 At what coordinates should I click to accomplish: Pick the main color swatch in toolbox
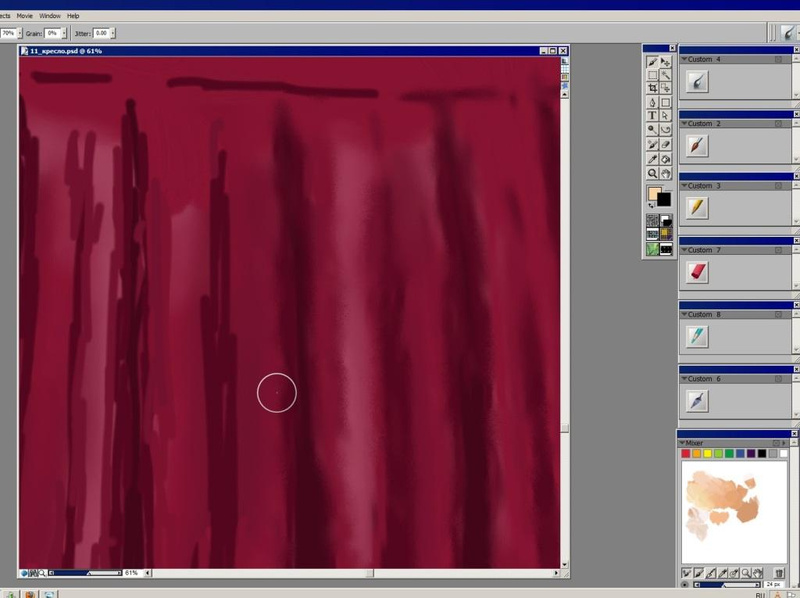click(x=654, y=193)
